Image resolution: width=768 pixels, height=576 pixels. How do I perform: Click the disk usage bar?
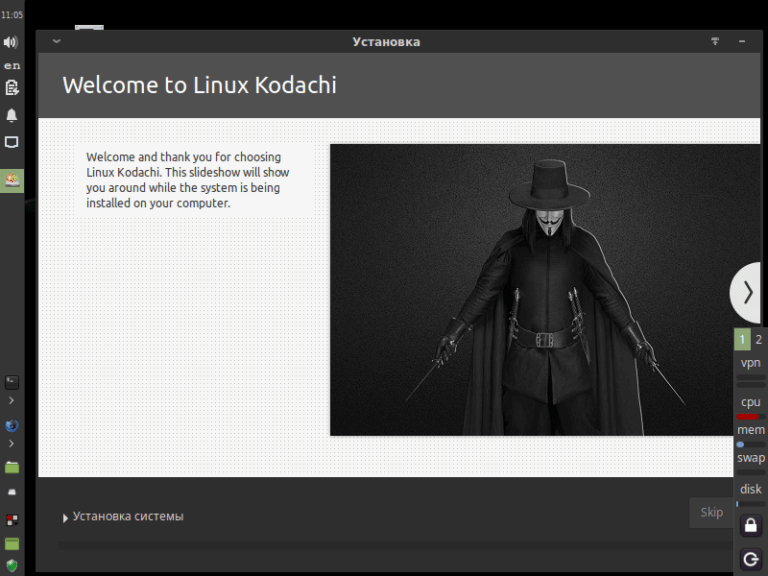(750, 504)
